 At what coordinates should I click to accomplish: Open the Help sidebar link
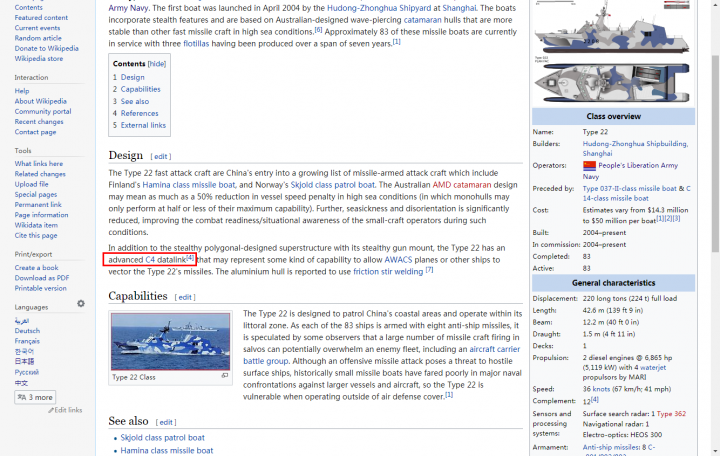tap(22, 91)
